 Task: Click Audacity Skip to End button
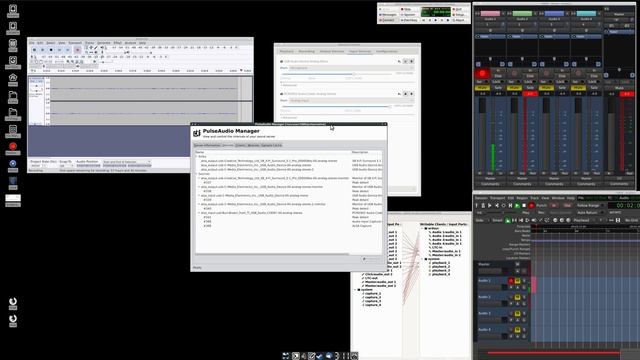click(x=68, y=50)
